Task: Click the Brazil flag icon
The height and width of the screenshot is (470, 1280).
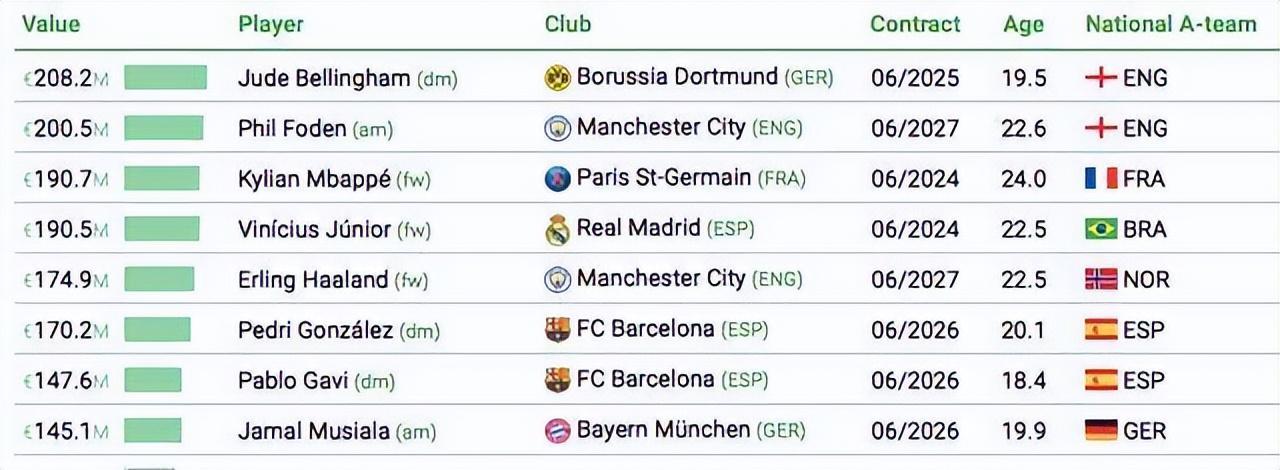Action: tap(1101, 229)
